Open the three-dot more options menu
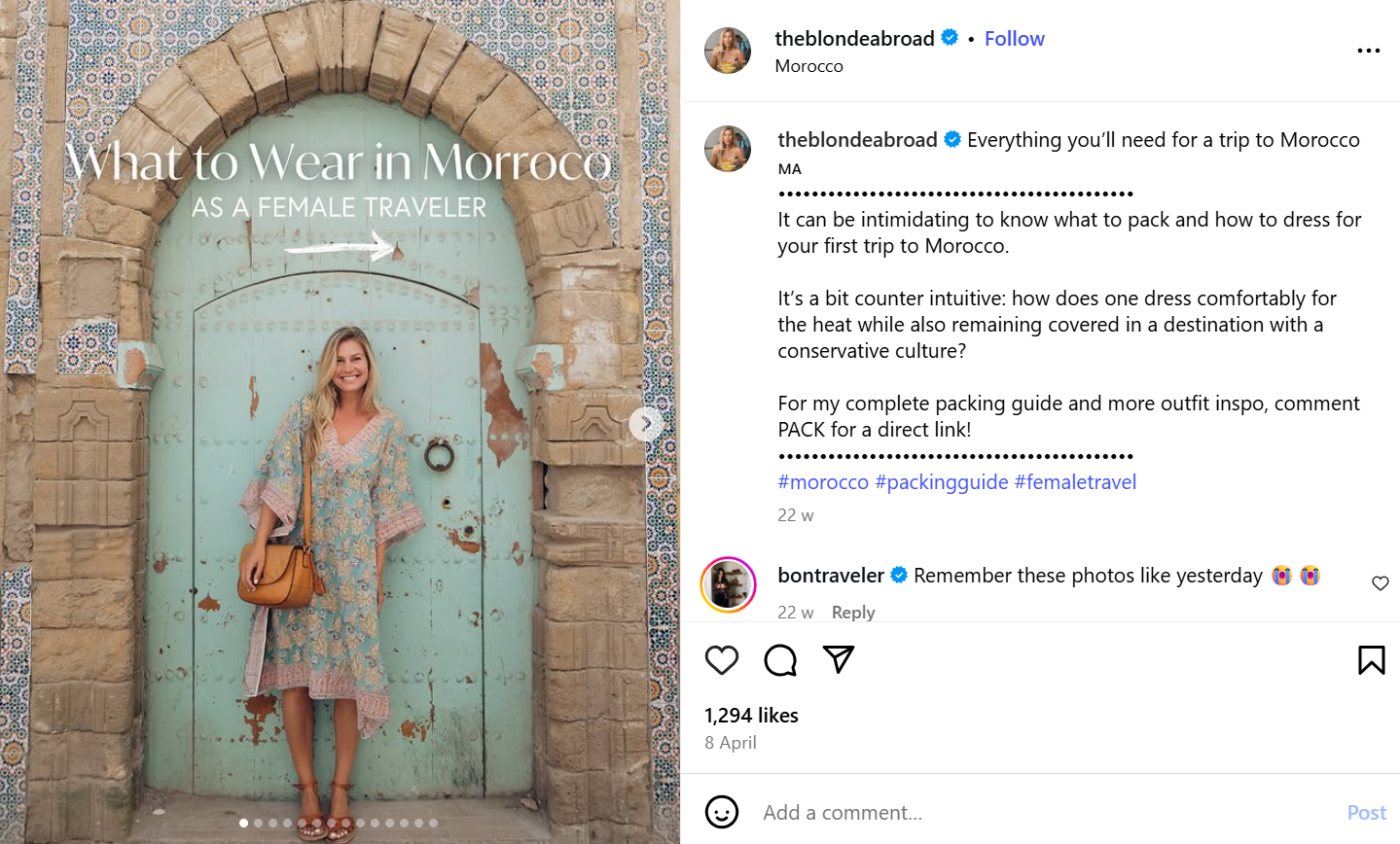Screen dimensions: 1400x844 tap(1368, 51)
